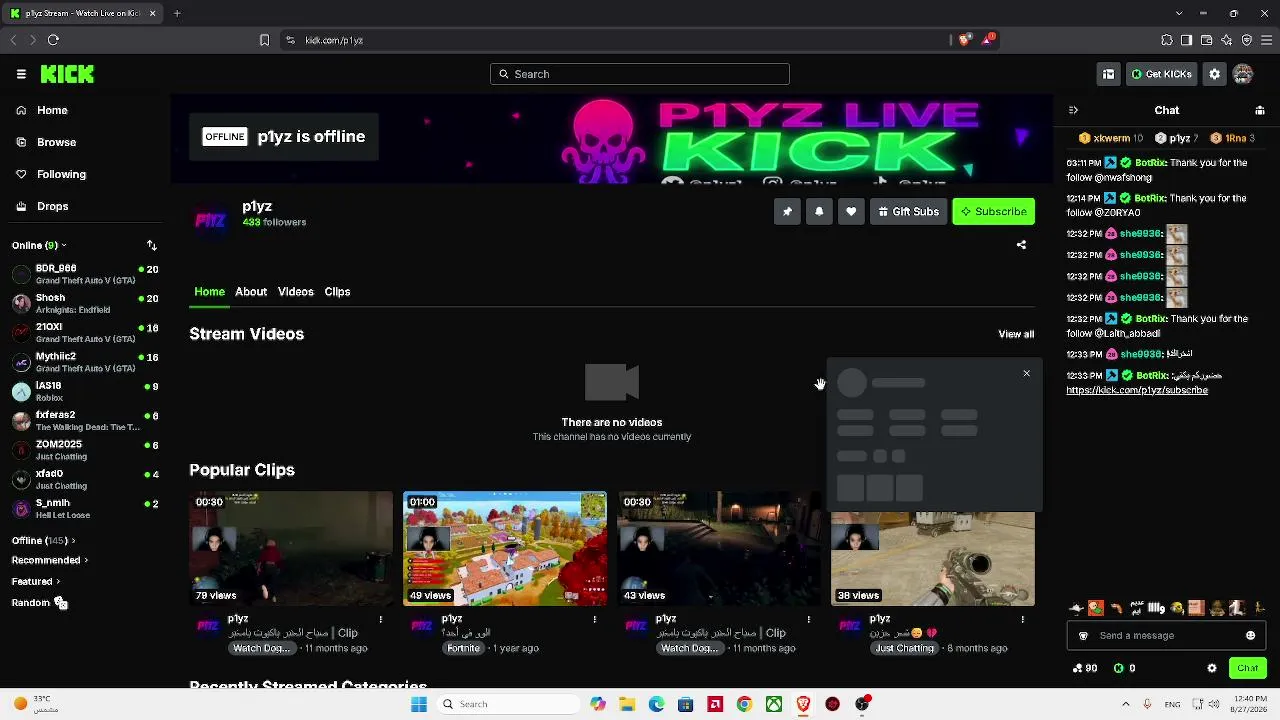Viewport: 1280px width, 720px height.
Task: Open BDR_966 channel in sidebar
Action: point(85,274)
